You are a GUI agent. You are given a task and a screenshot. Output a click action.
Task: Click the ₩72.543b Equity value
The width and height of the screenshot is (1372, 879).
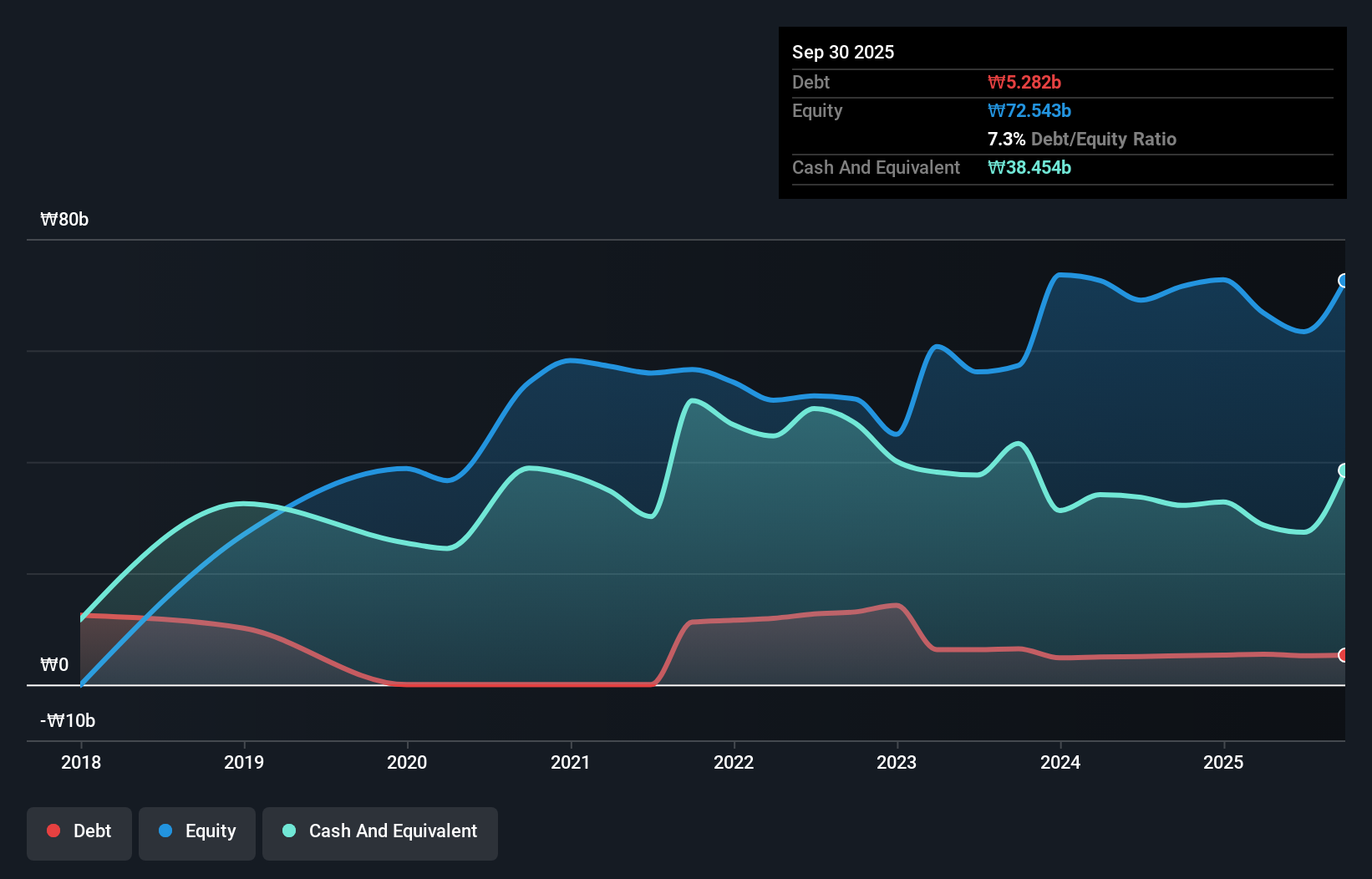[x=1029, y=110]
